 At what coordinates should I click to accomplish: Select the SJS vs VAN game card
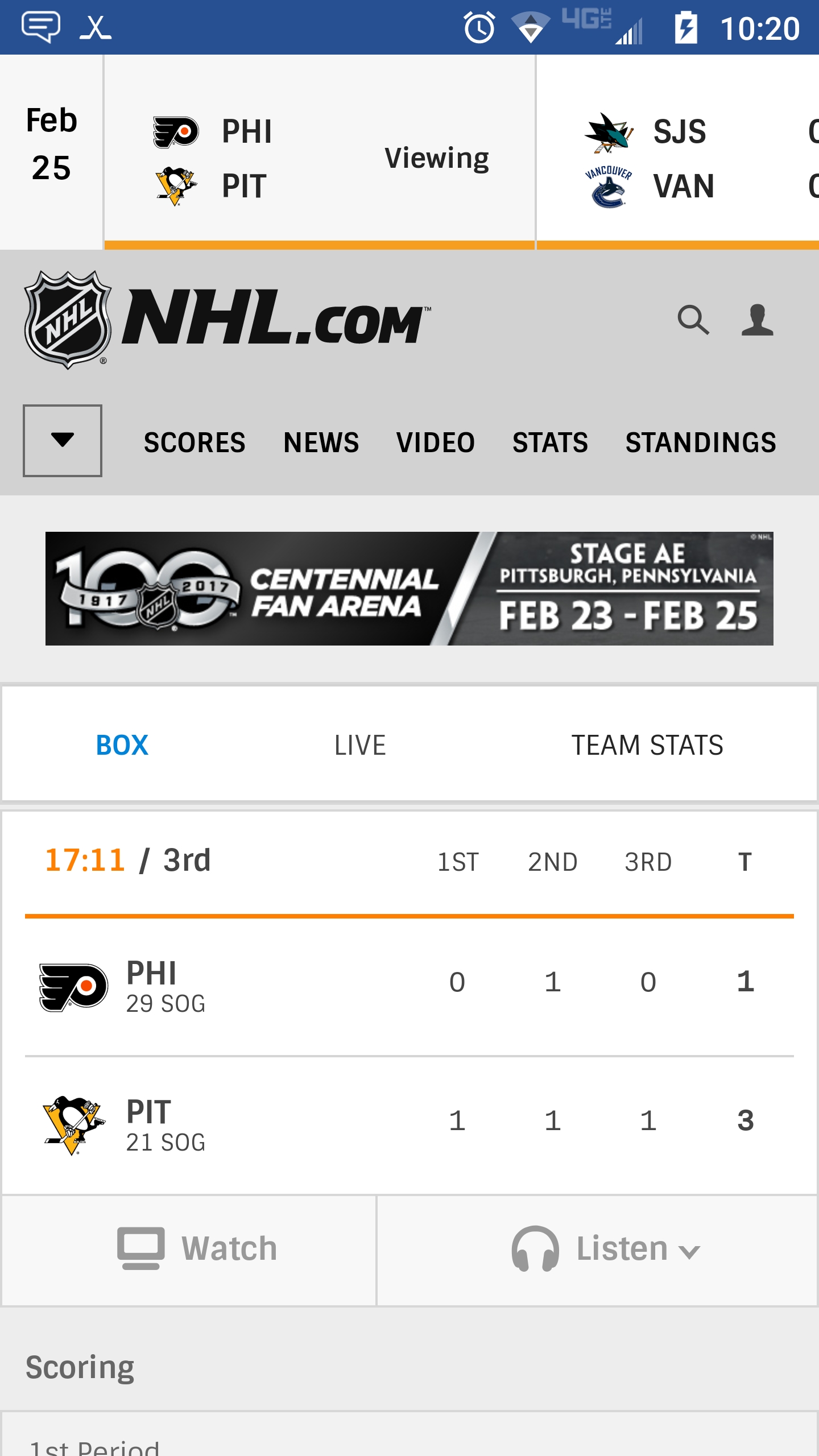point(678,151)
